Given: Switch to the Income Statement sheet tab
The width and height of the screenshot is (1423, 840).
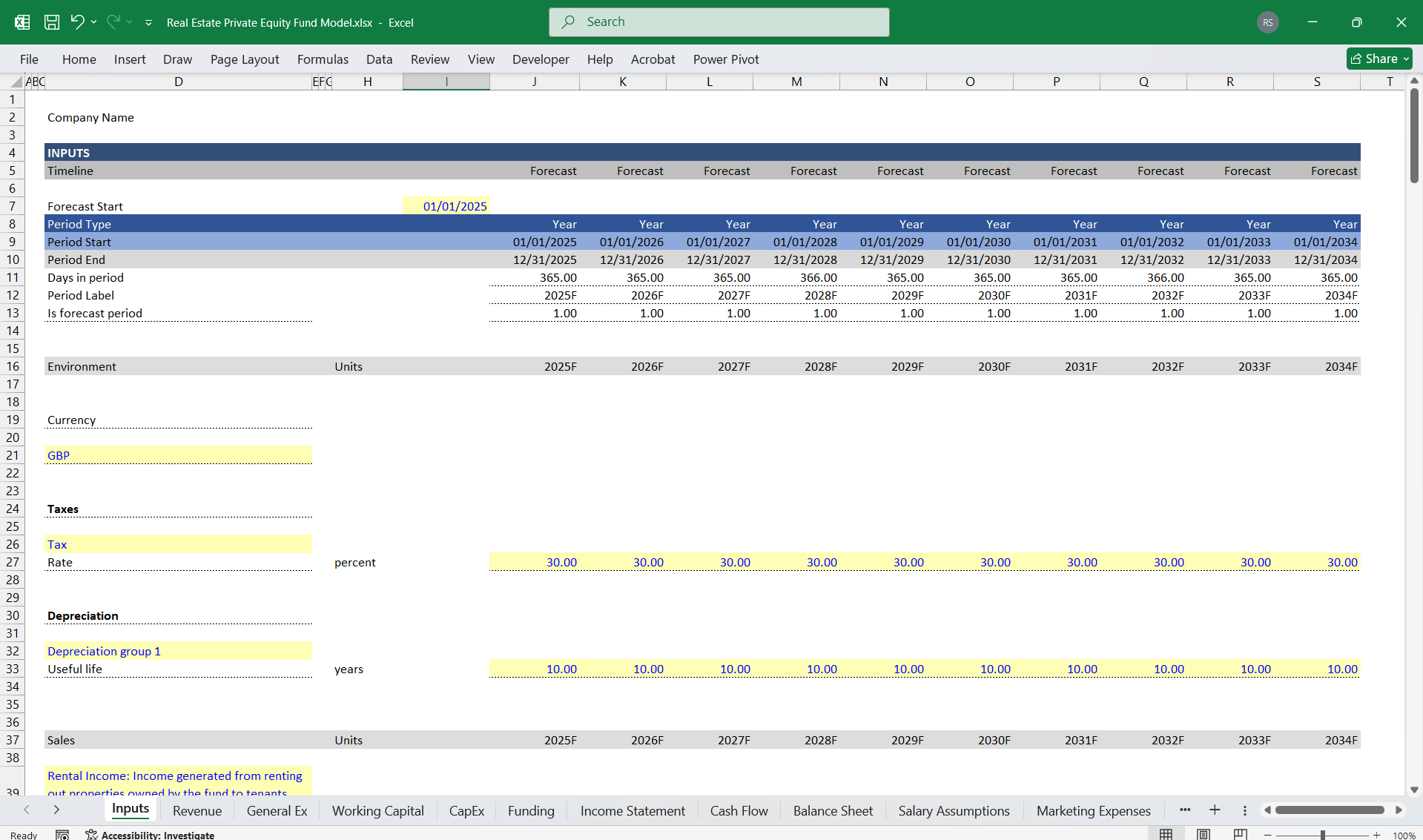Looking at the screenshot, I should 633,811.
